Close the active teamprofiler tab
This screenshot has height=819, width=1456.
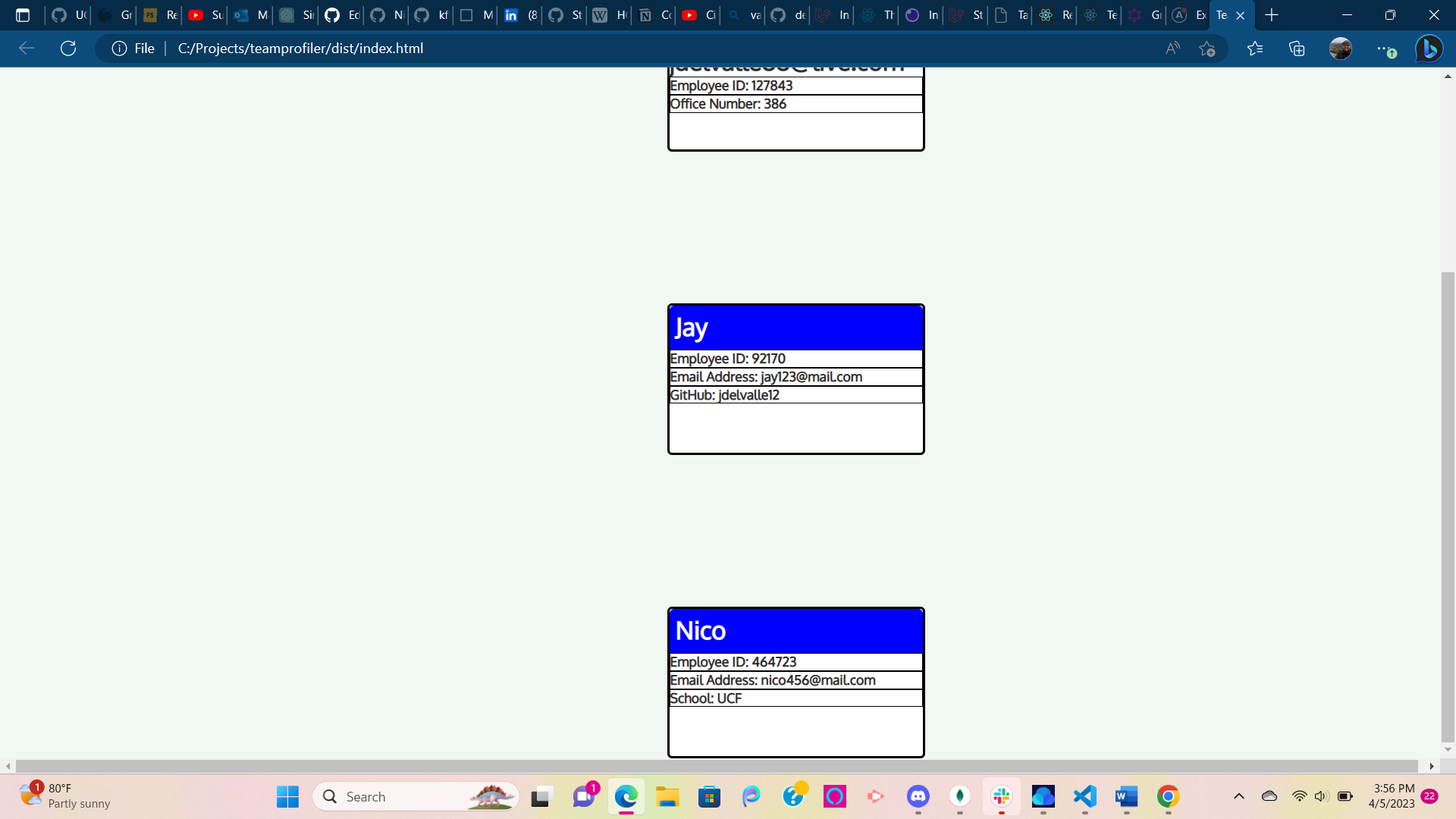point(1241,14)
